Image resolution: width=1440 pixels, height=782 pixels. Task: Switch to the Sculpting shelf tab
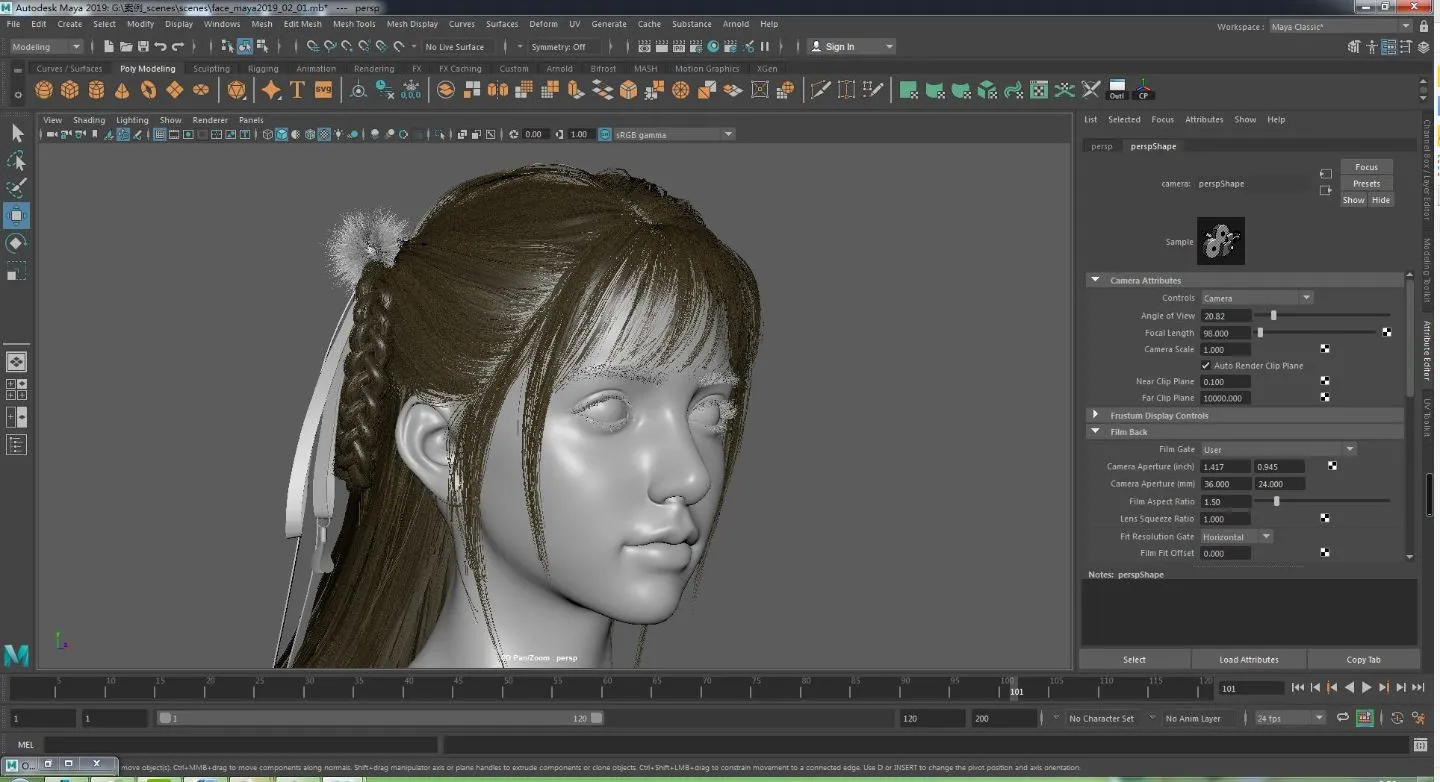[211, 69]
